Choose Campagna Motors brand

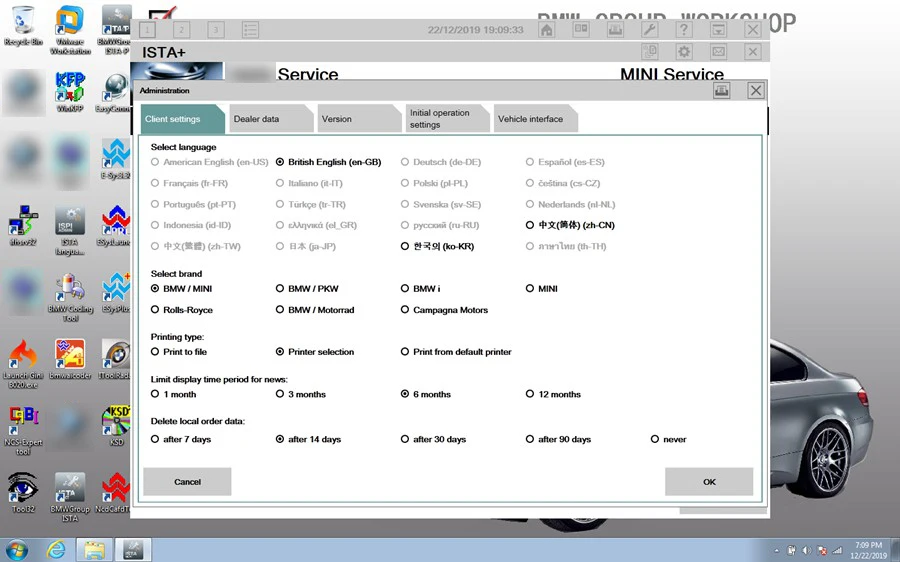tap(444, 310)
